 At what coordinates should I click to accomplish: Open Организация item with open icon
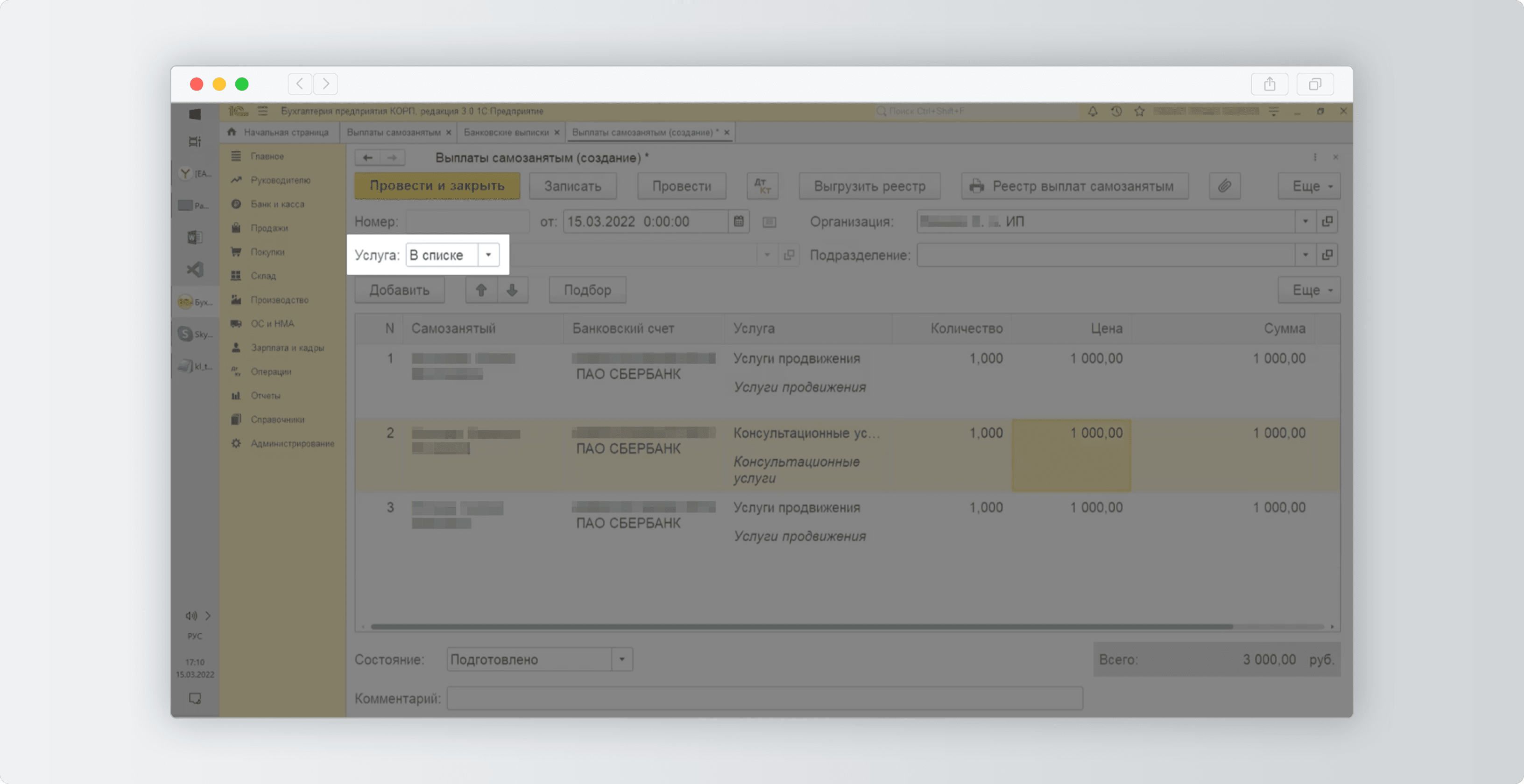pyautogui.click(x=1327, y=222)
